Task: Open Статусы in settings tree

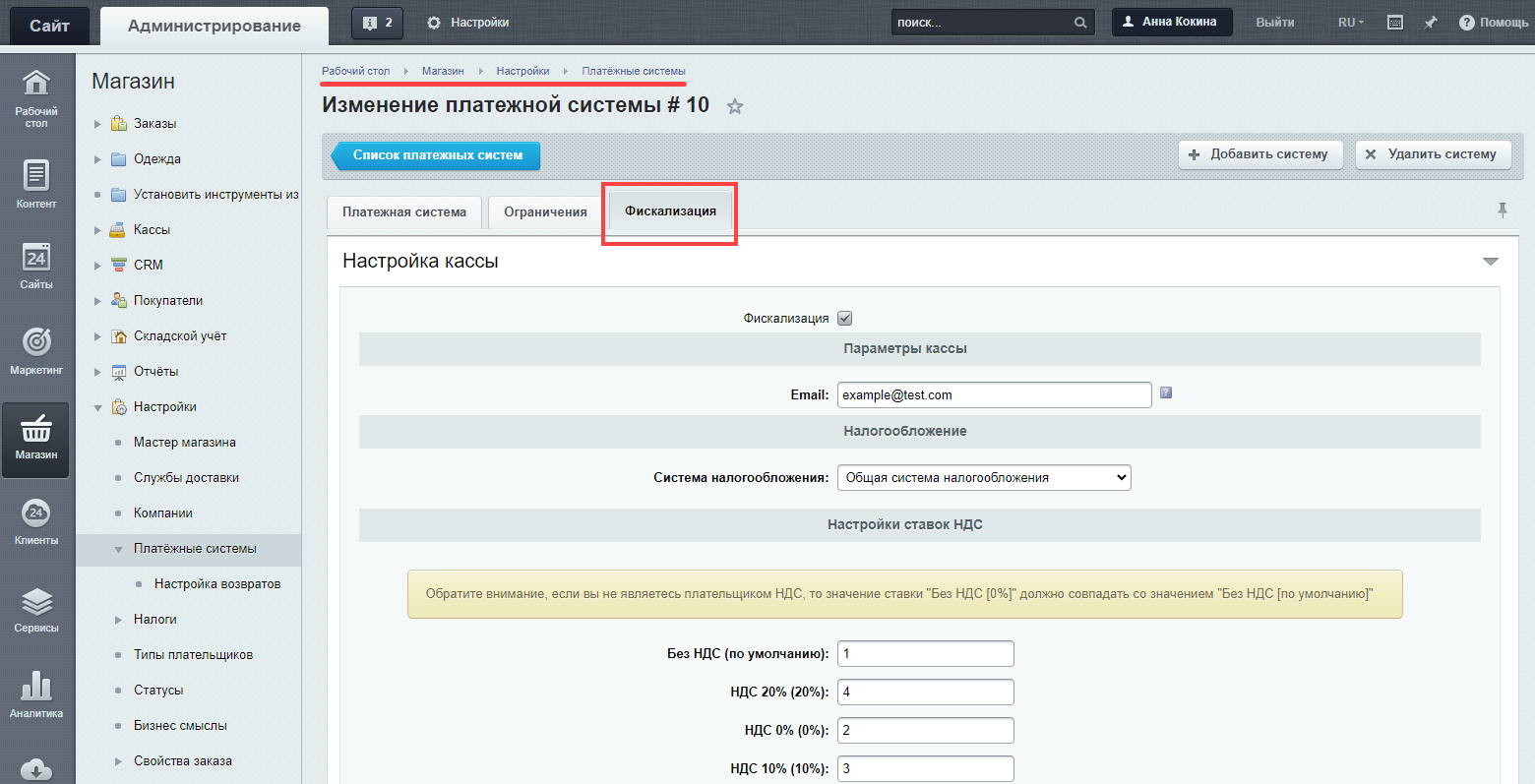Action: click(x=158, y=691)
